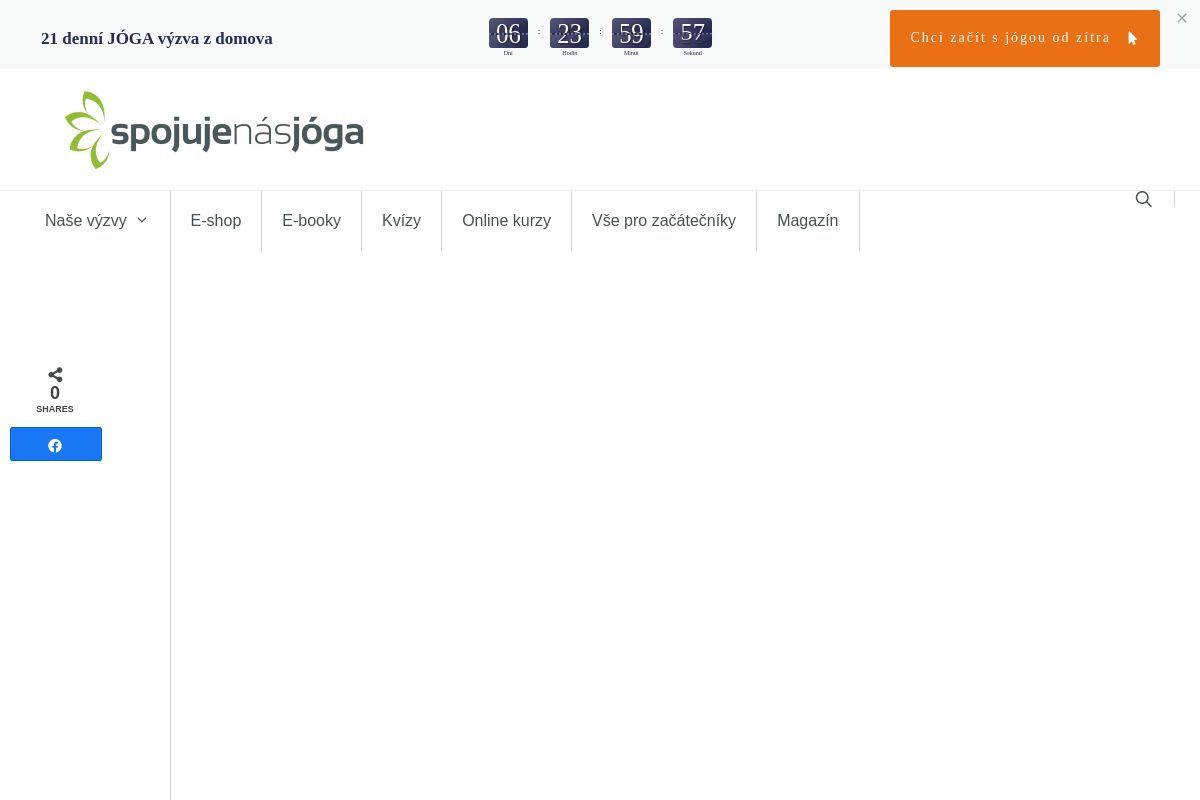Image resolution: width=1200 pixels, height=800 pixels.
Task: Go to the E-shop menu item
Action: [x=216, y=220]
